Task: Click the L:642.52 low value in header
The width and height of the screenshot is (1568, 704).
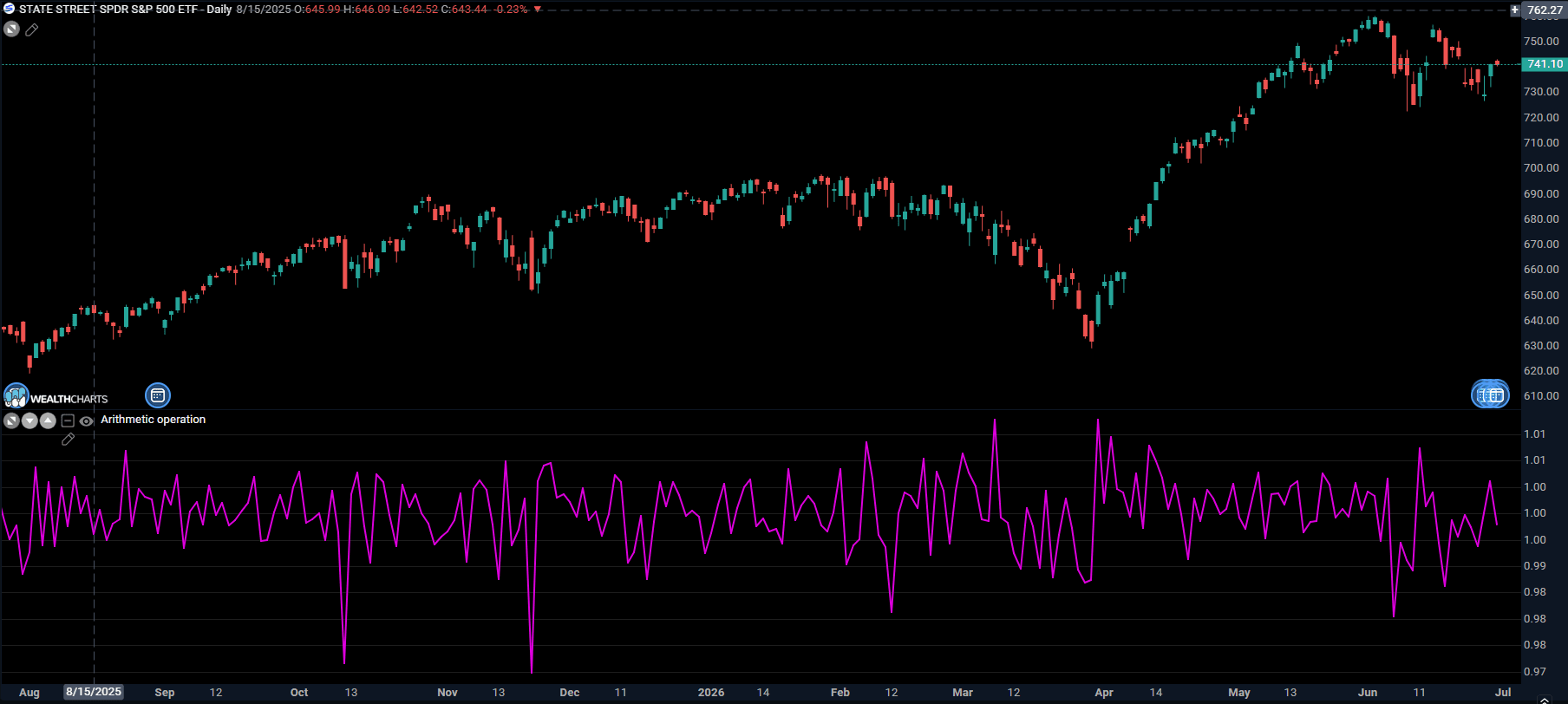Action: [x=415, y=10]
